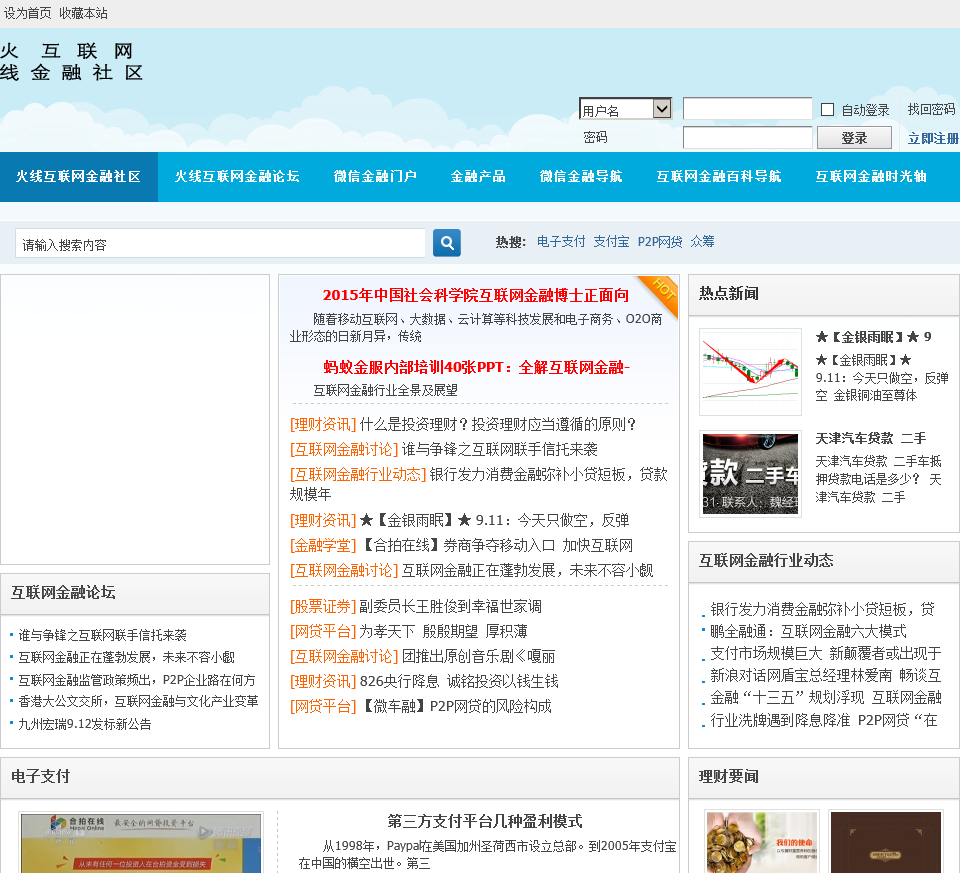This screenshot has width=960, height=873.
Task: Open the 立即注册 link
Action: (x=933, y=138)
